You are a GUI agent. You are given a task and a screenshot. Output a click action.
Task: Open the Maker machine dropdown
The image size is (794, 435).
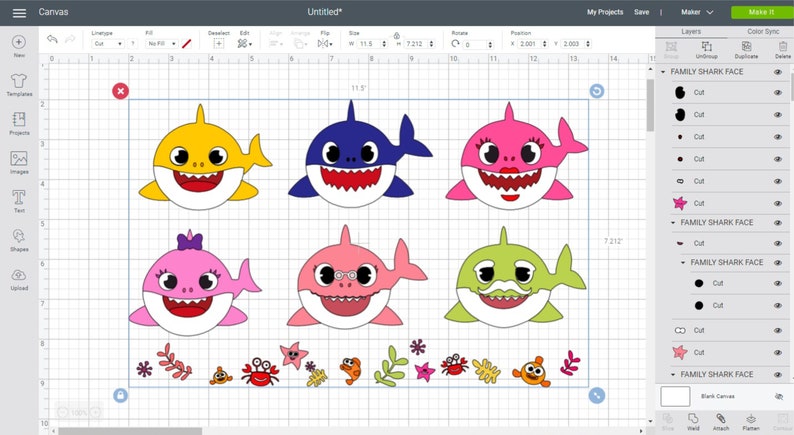pyautogui.click(x=697, y=12)
